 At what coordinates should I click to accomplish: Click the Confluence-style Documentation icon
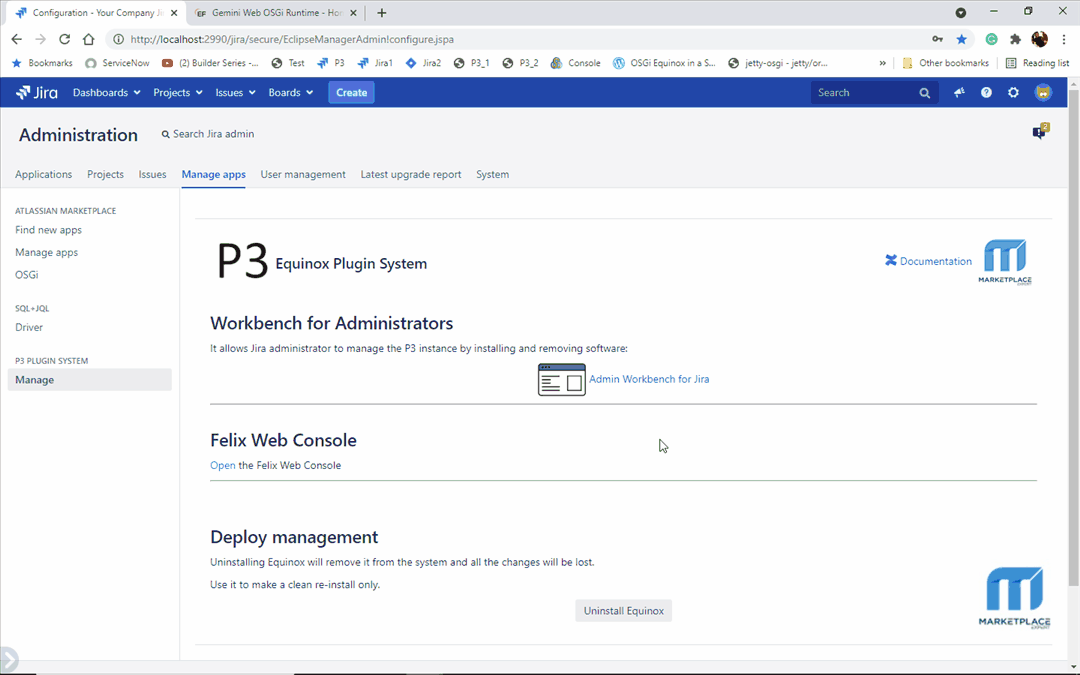[x=891, y=260]
